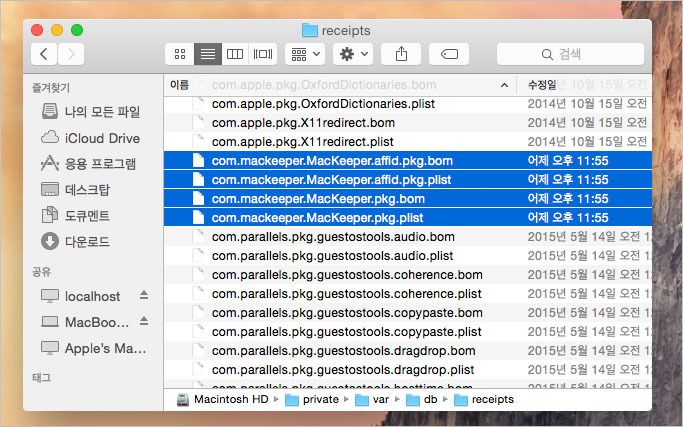Switch to list view
Viewport: 683px width, 427px height.
pos(208,54)
